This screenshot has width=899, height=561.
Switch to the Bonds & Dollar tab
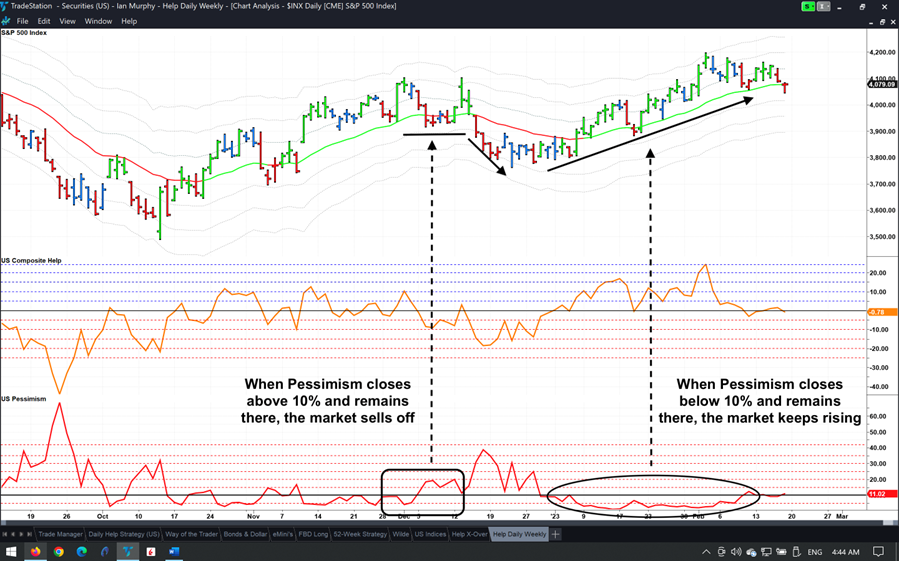(246, 534)
